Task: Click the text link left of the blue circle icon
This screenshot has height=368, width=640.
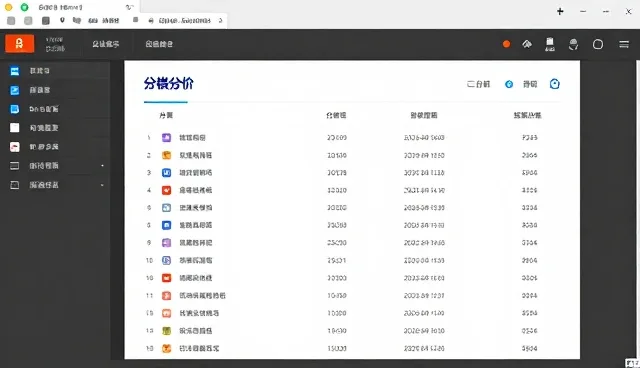Action: click(x=478, y=84)
